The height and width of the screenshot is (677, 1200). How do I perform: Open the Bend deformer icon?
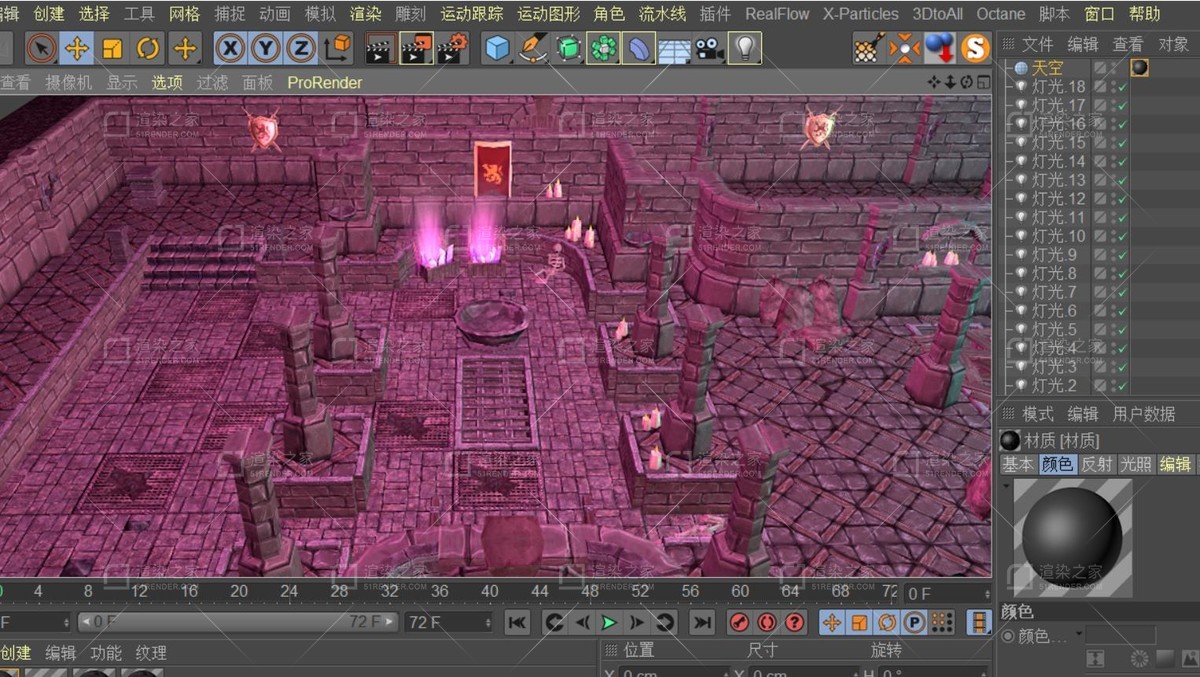(x=639, y=48)
